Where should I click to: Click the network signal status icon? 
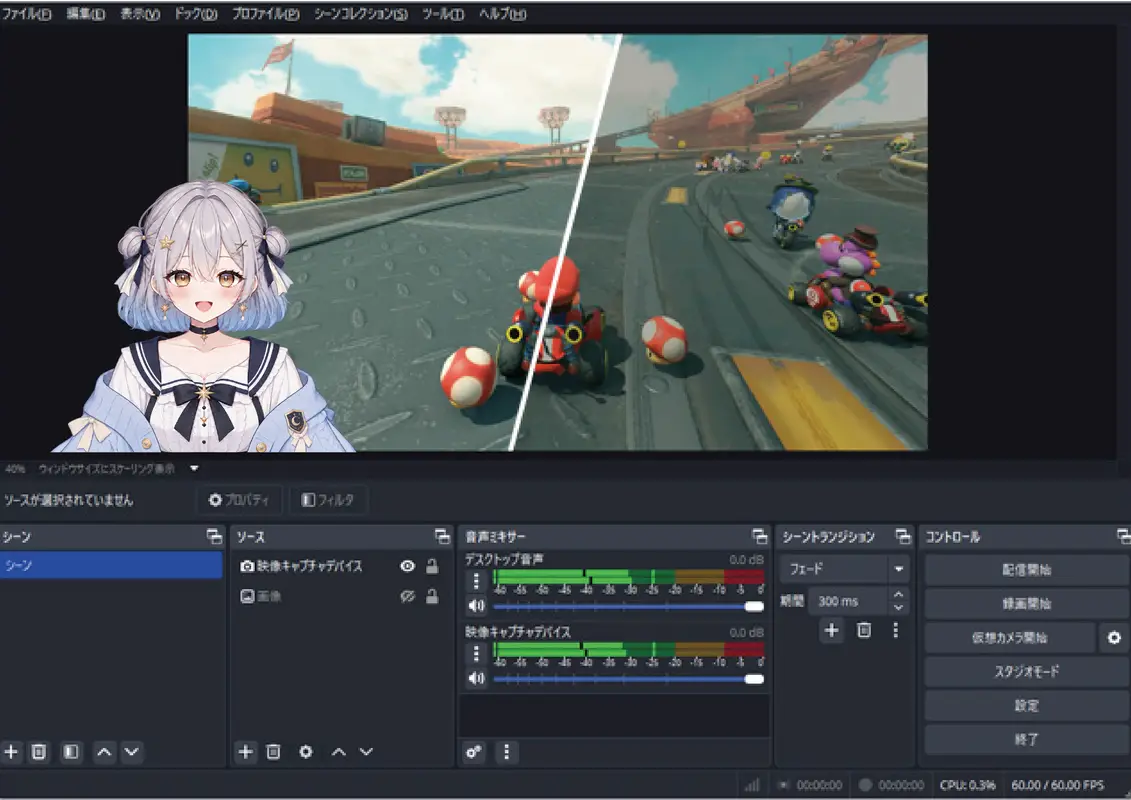click(x=752, y=785)
